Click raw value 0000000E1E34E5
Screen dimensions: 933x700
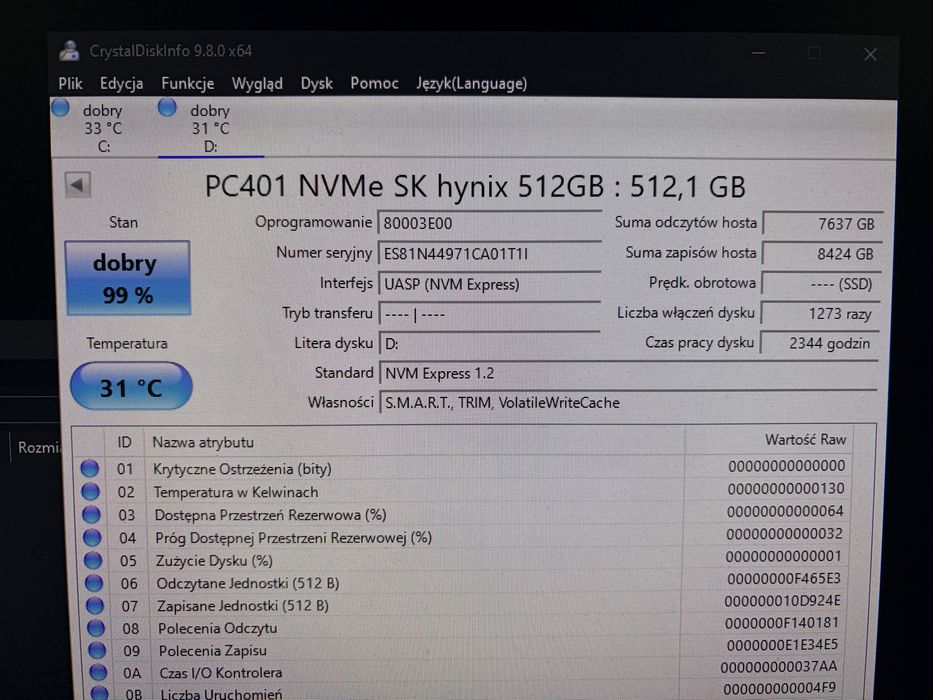tap(782, 645)
